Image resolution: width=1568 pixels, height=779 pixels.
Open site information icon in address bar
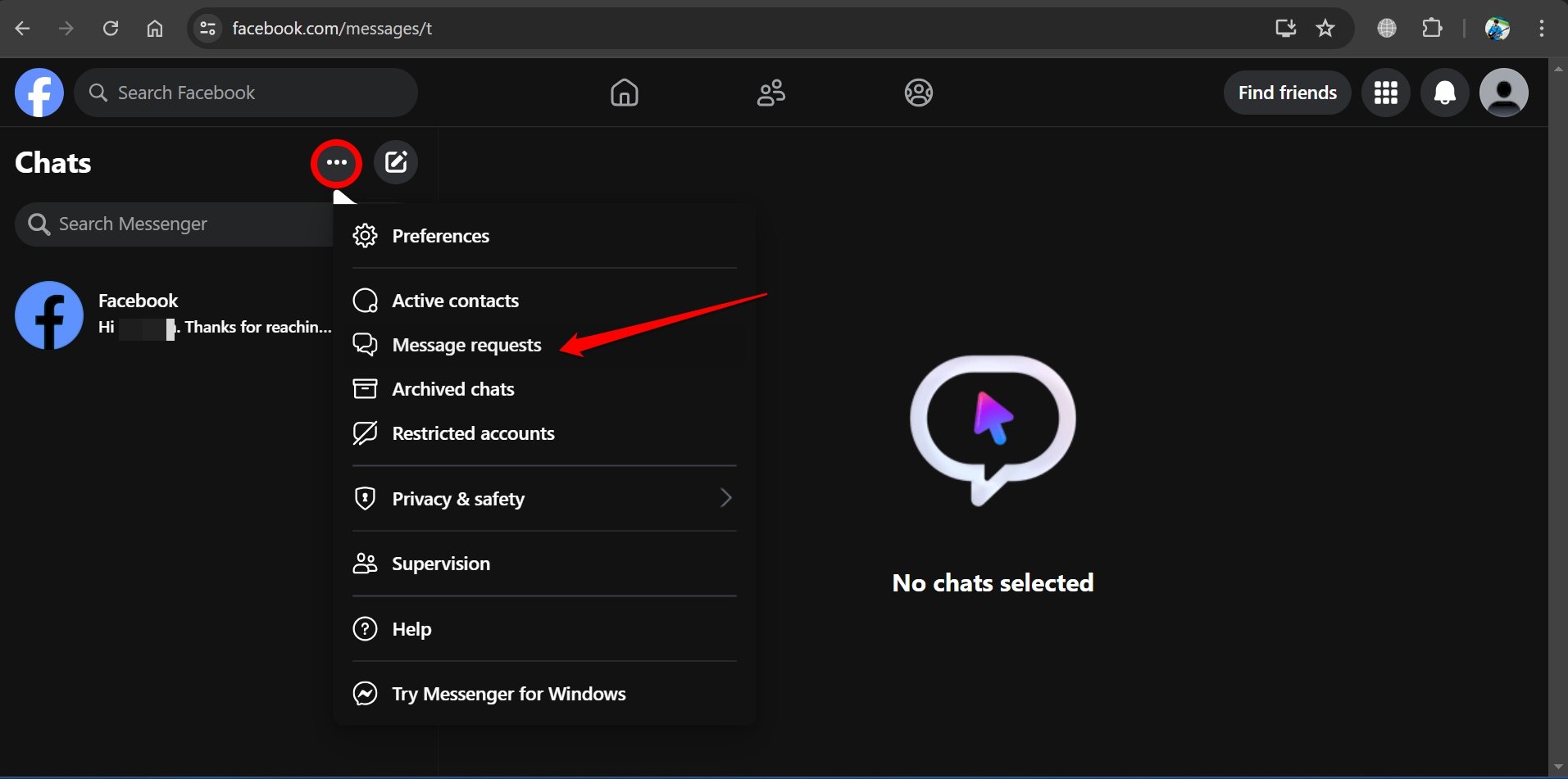(208, 29)
